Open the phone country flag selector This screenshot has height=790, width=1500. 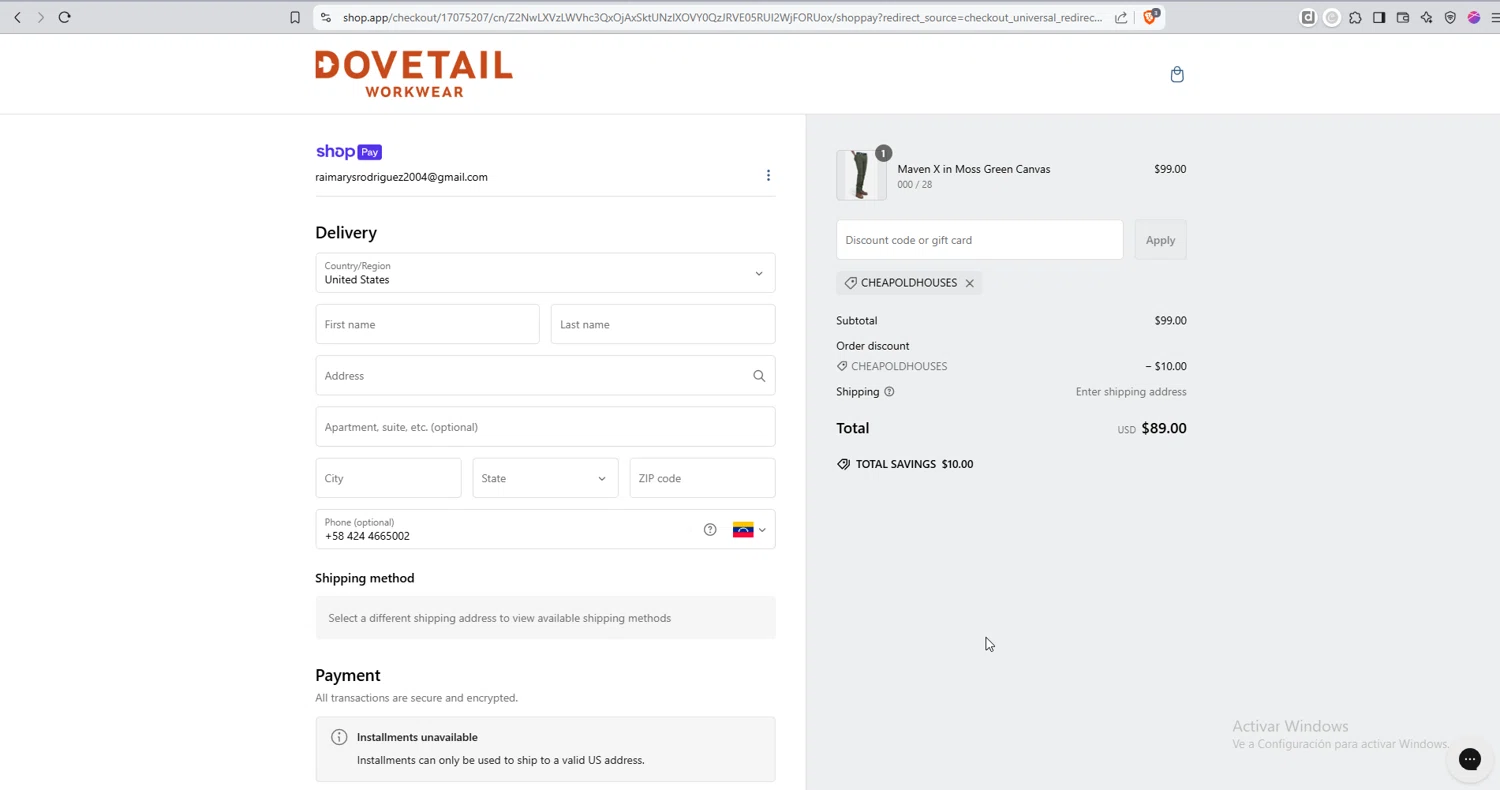pyautogui.click(x=749, y=530)
